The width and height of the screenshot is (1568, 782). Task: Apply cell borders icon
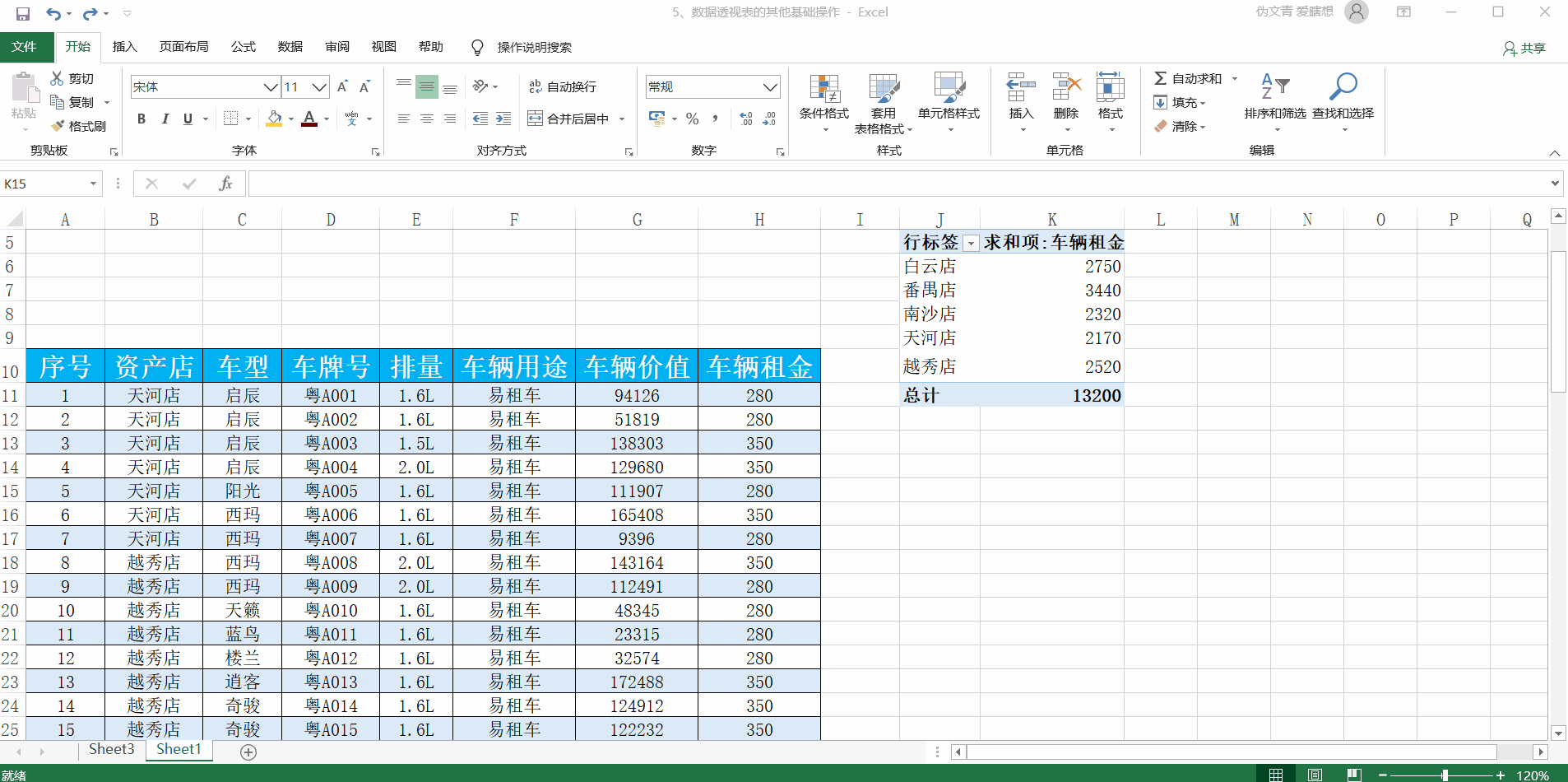[231, 119]
